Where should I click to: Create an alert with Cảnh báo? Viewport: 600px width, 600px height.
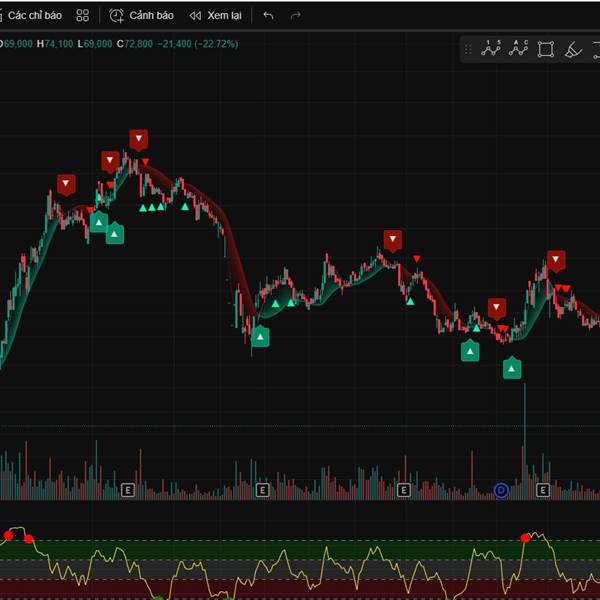coord(142,16)
